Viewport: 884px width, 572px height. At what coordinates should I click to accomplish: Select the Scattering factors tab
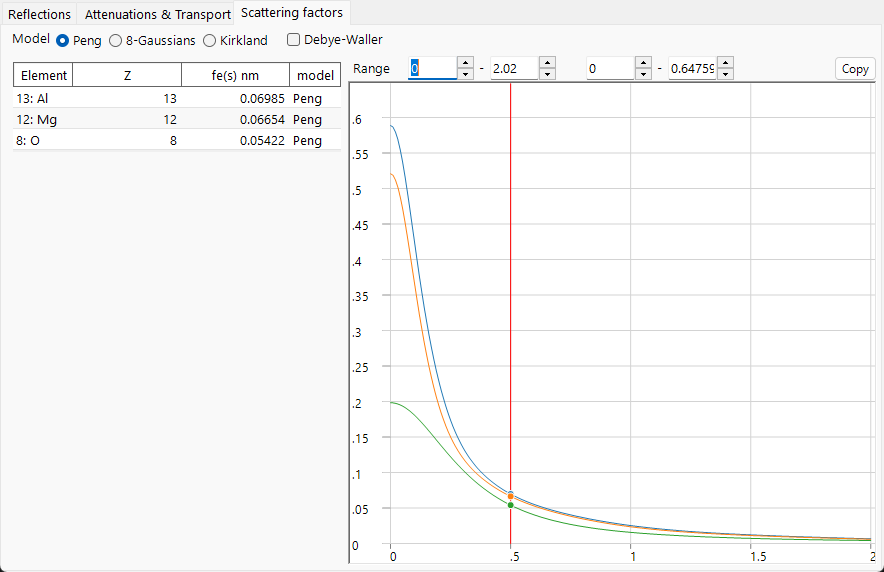coord(291,12)
